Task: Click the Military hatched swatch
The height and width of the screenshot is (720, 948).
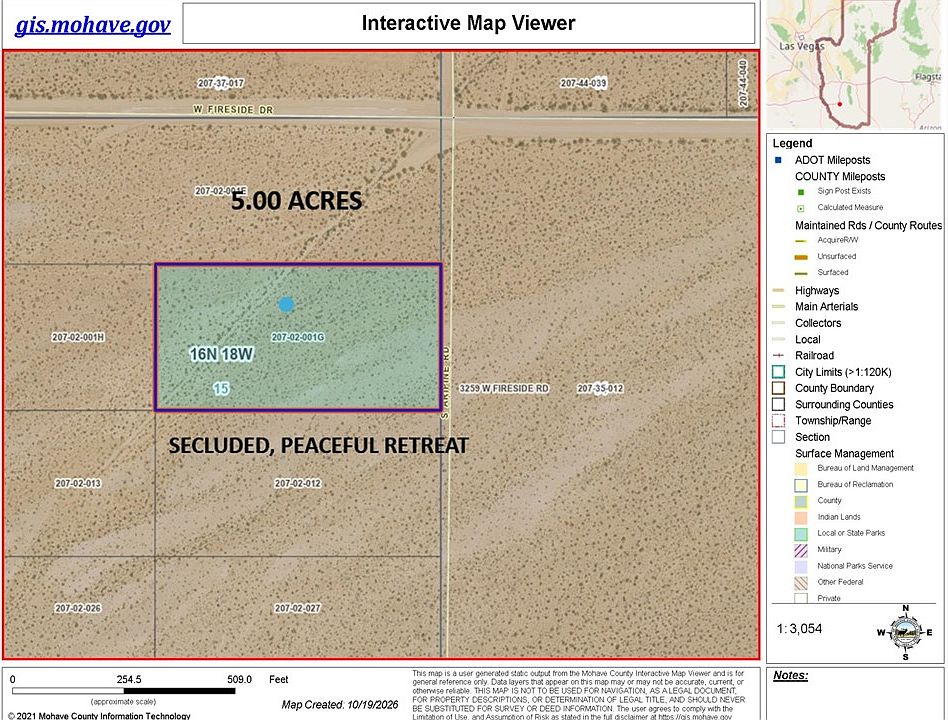Action: coord(801,550)
